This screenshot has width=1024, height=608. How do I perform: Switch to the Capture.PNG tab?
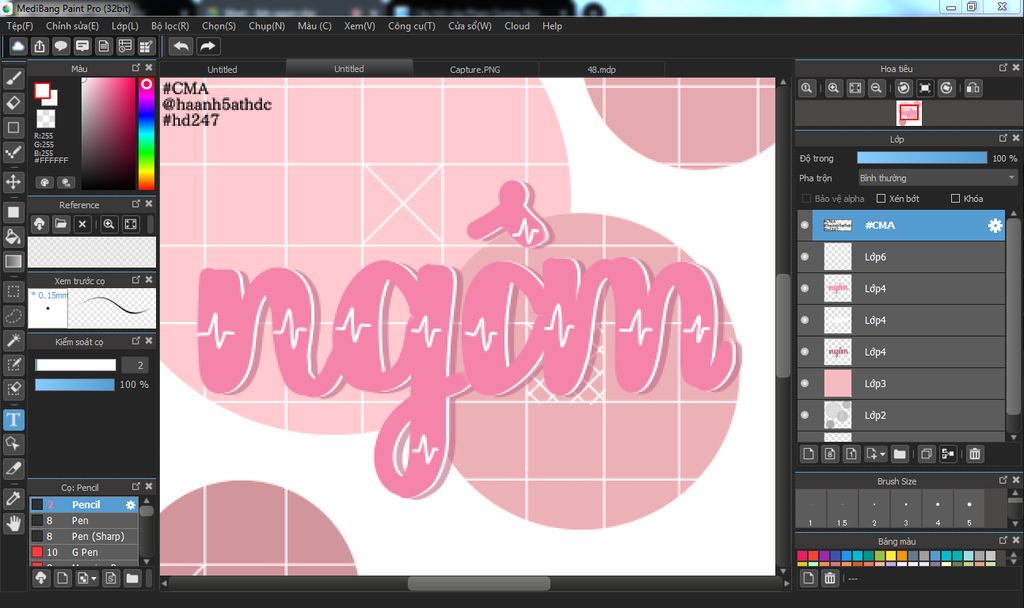(x=475, y=69)
